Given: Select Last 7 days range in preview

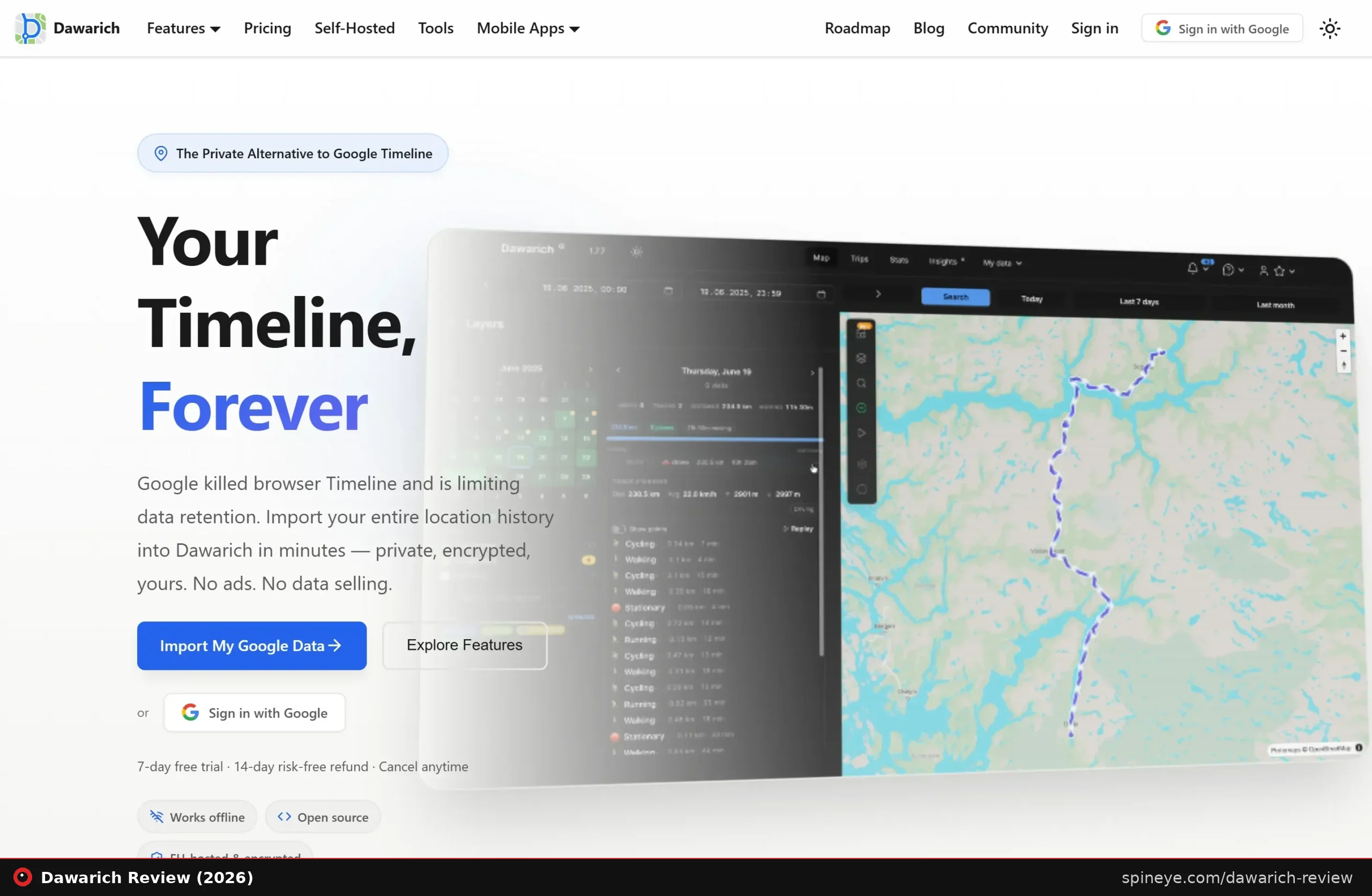Looking at the screenshot, I should click(x=1138, y=301).
